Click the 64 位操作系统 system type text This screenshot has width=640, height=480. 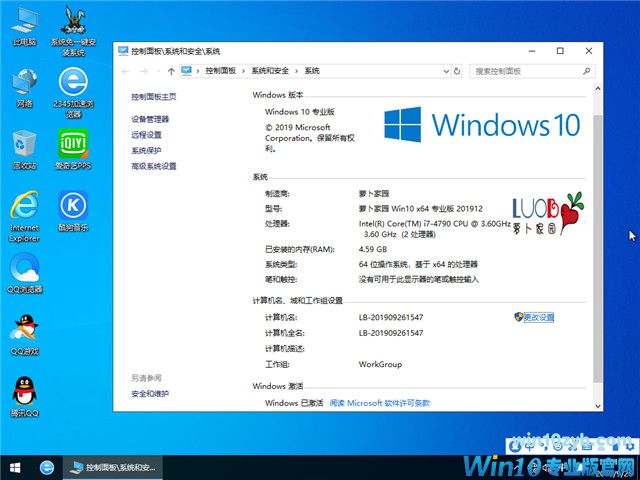click(418, 264)
